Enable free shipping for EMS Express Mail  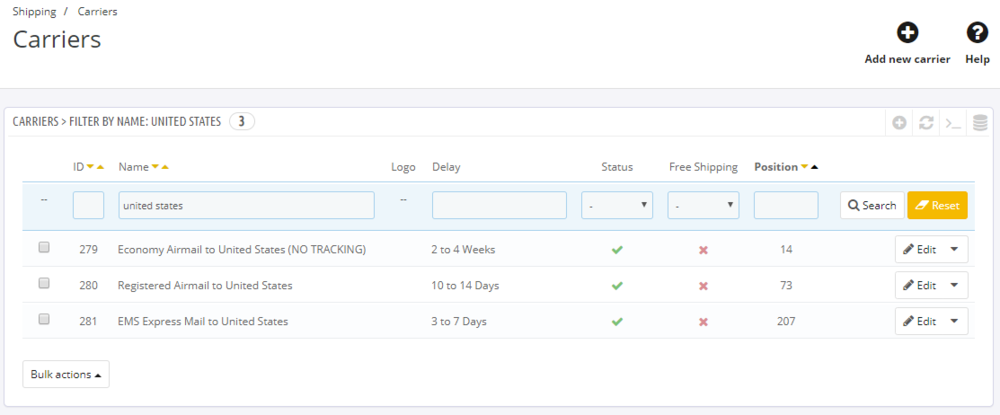pyautogui.click(x=703, y=321)
